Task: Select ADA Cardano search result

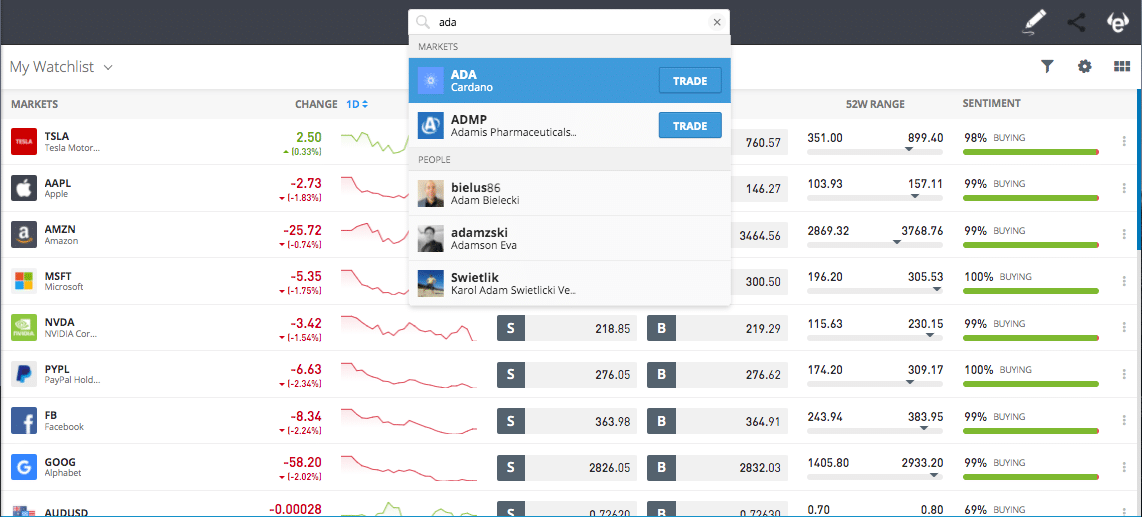Action: (570, 80)
